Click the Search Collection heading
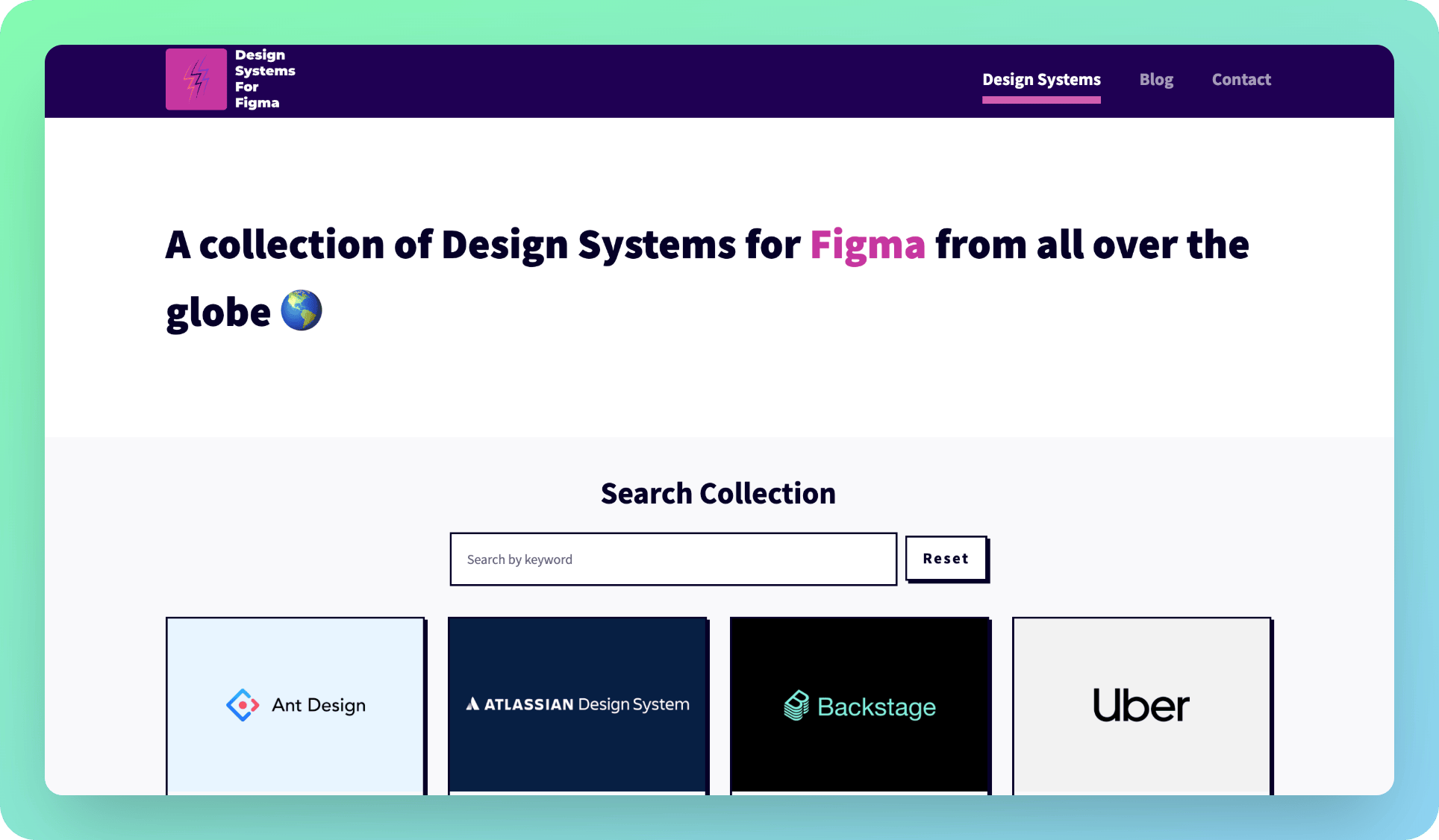This screenshot has height=840, width=1439. click(718, 494)
